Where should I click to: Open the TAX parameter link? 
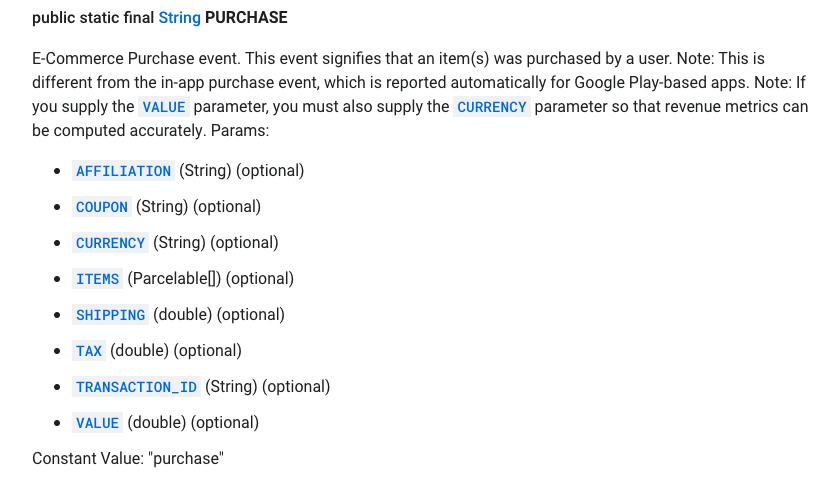point(89,351)
